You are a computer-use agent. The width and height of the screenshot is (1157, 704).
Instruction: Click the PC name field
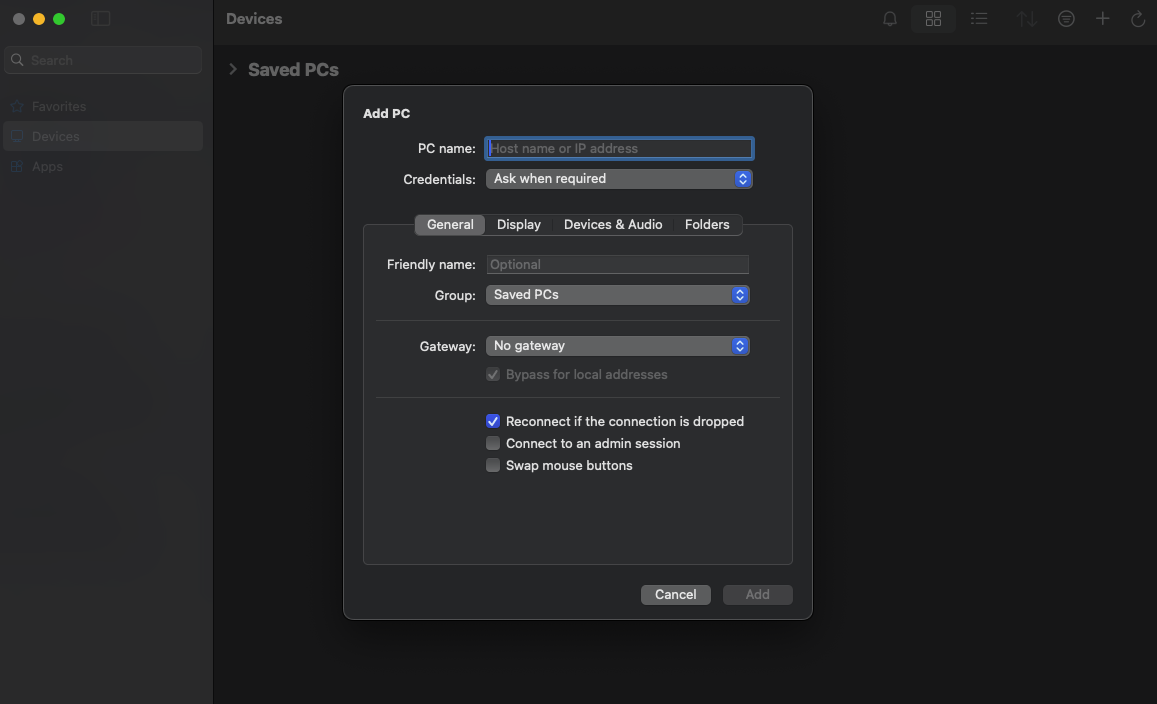click(x=619, y=148)
